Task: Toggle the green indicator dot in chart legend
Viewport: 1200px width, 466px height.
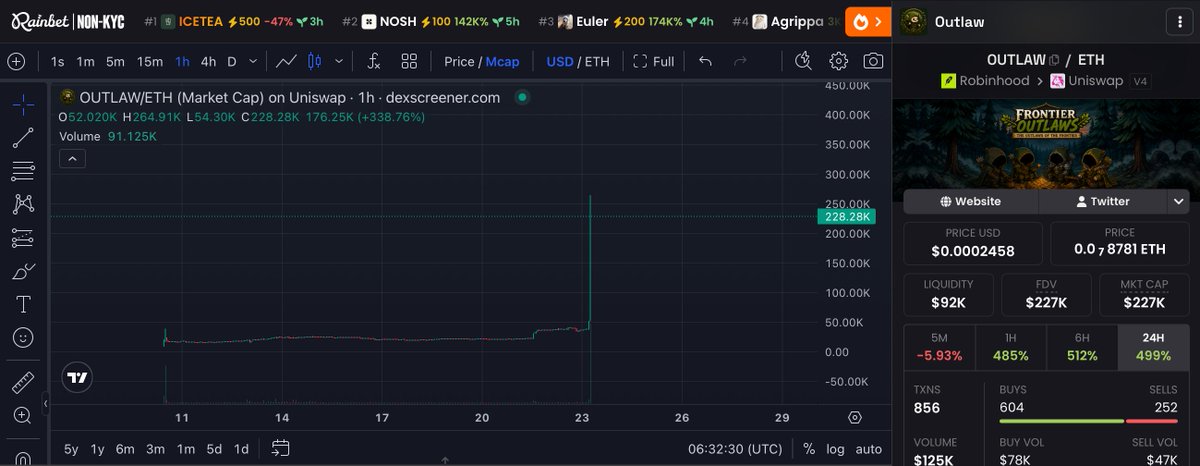Action: [521, 98]
